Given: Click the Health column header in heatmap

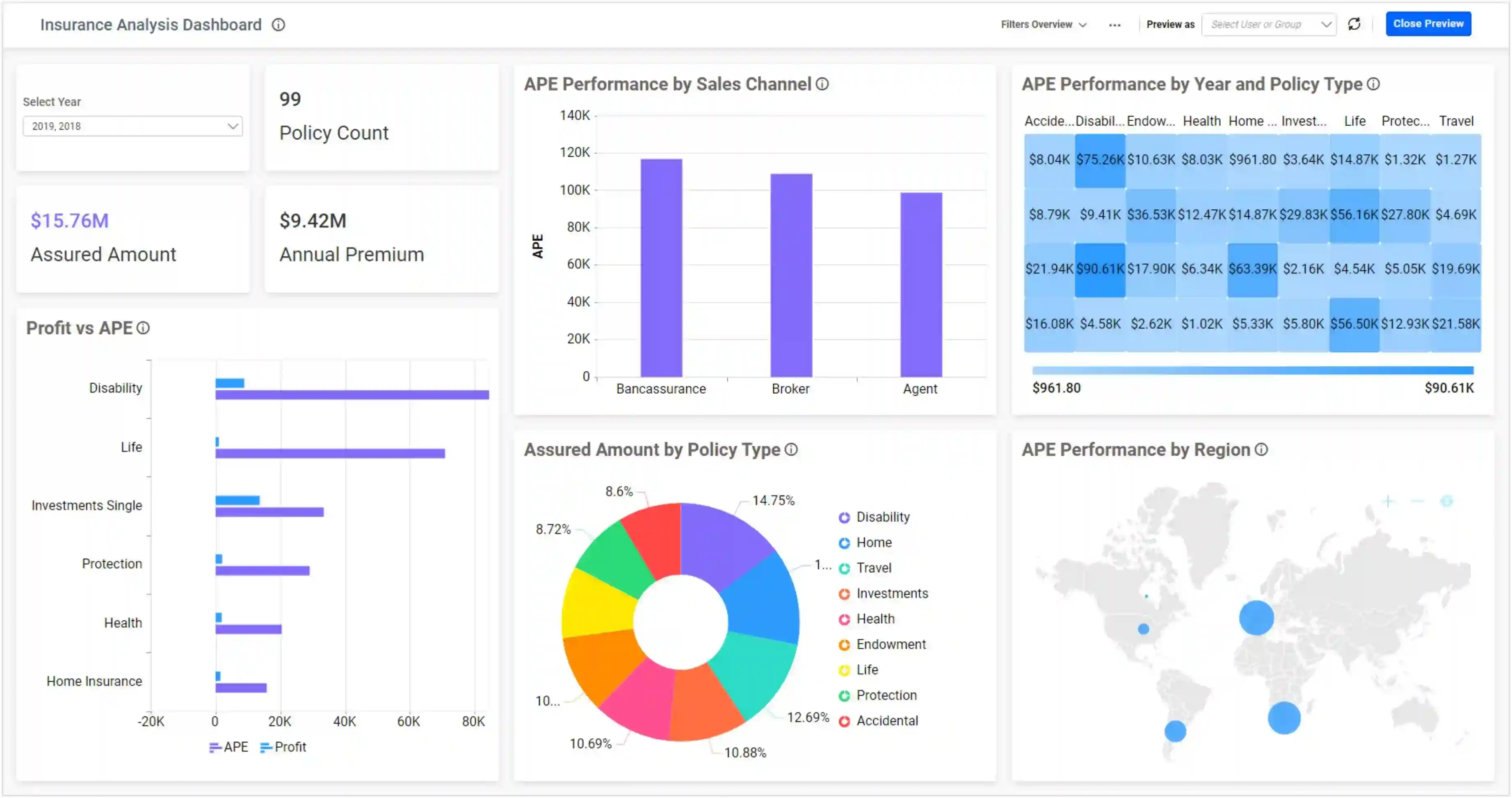Looking at the screenshot, I should tap(1201, 121).
